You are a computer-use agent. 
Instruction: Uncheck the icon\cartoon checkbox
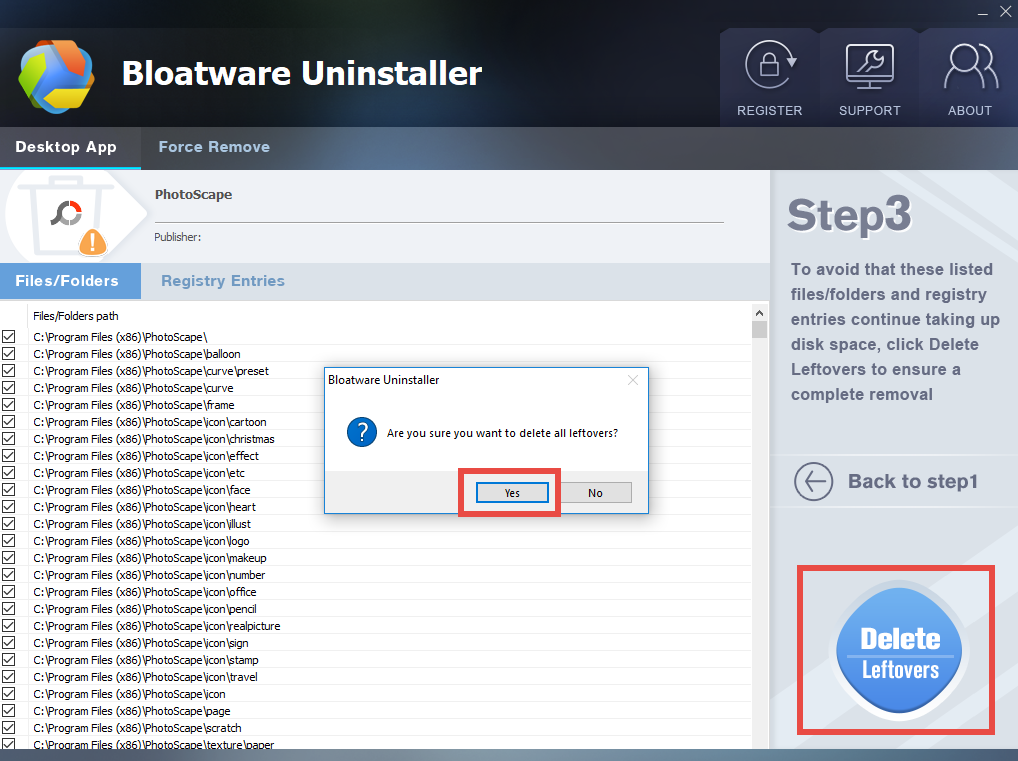point(8,422)
